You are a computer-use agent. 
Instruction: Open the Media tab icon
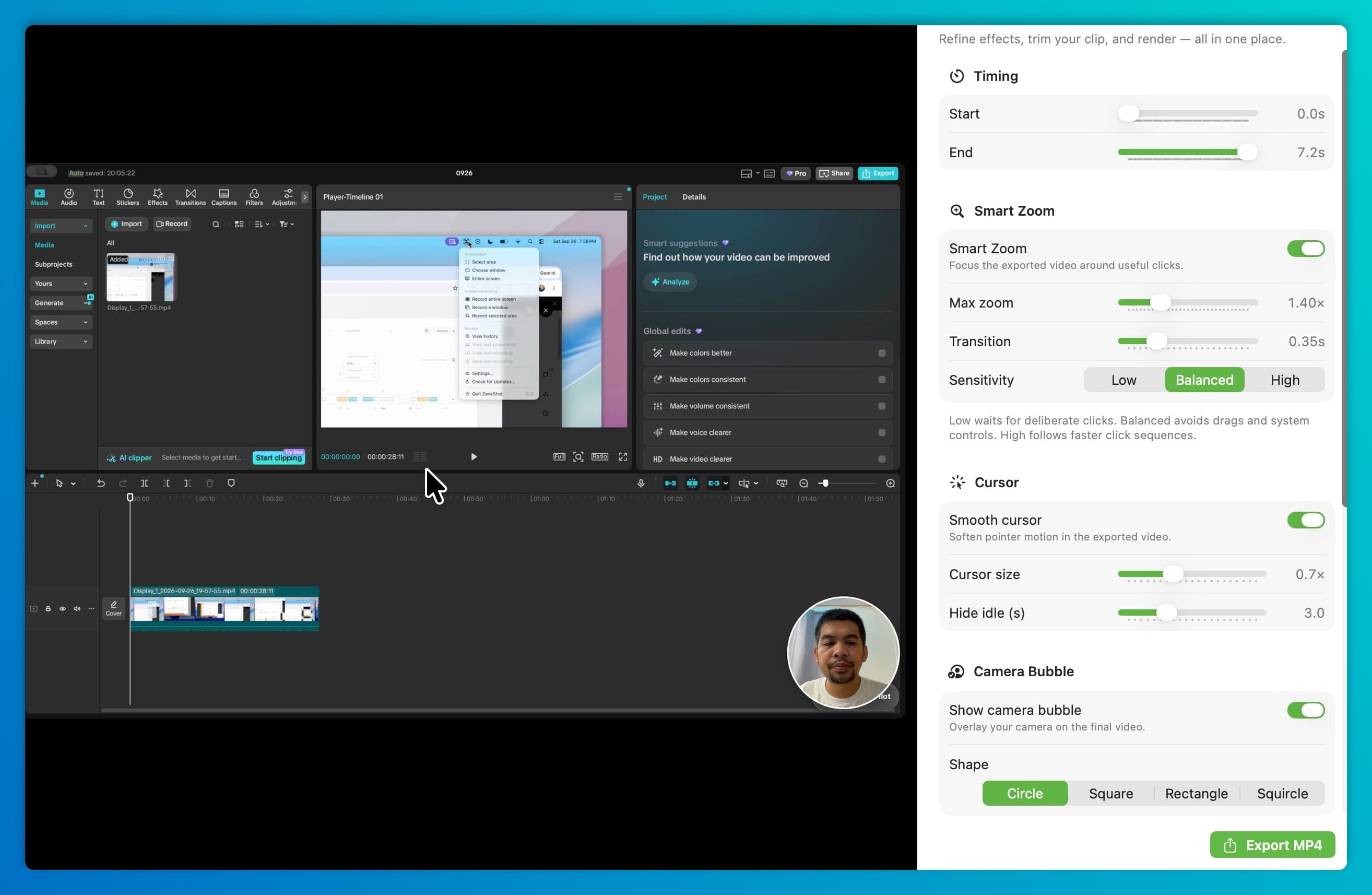tap(39, 197)
